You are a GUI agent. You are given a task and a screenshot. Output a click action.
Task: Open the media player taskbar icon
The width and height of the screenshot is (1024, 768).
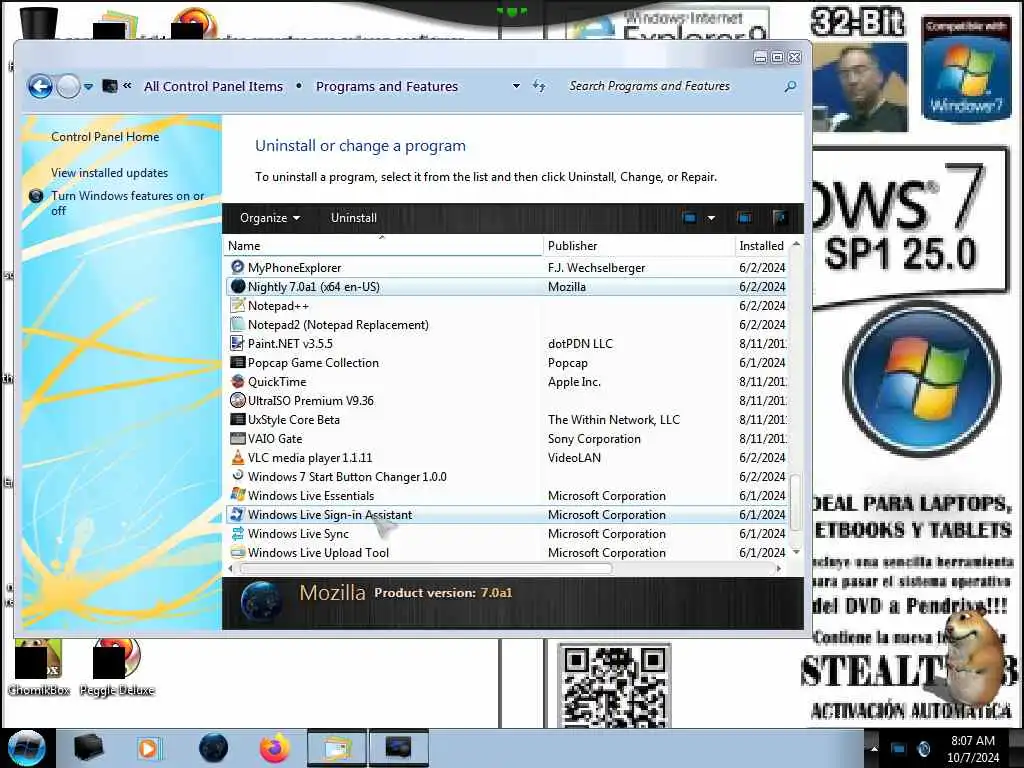point(148,748)
